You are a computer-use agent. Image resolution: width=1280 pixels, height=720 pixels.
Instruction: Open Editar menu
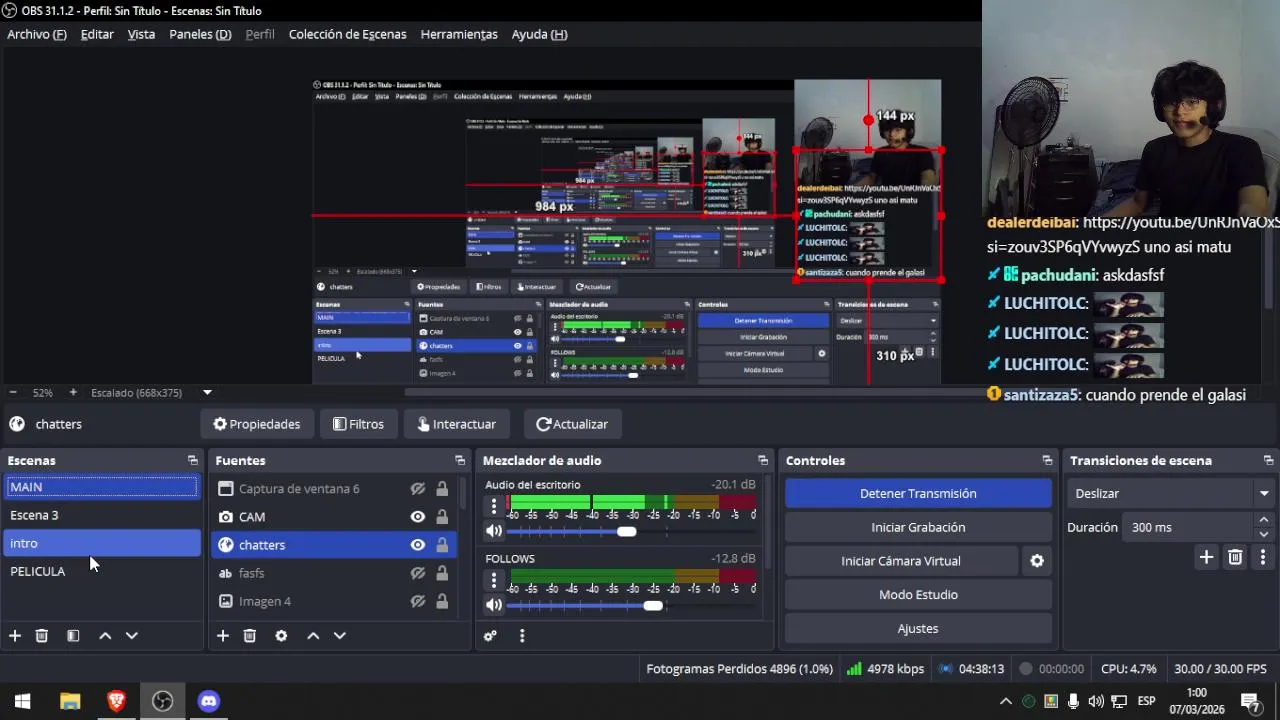[97, 34]
